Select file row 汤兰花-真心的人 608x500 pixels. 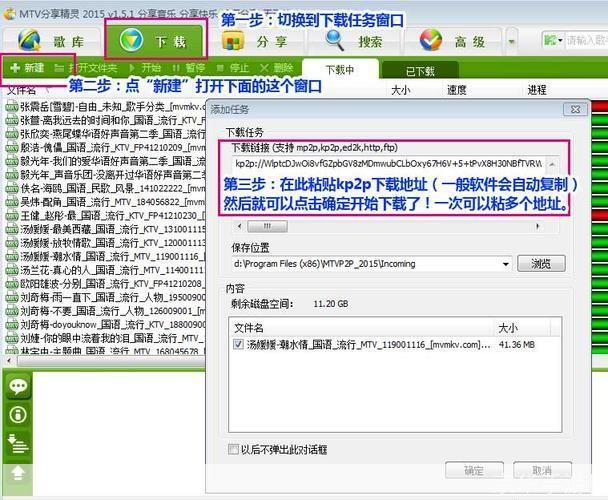(105, 270)
